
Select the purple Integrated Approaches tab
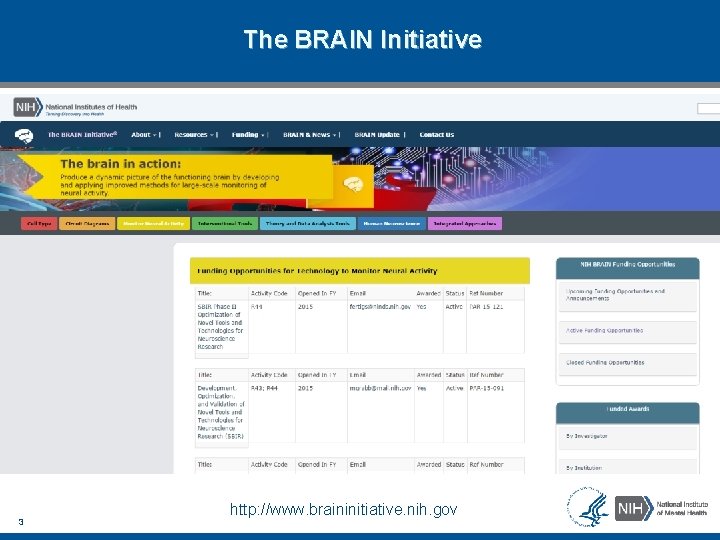pyautogui.click(x=465, y=224)
